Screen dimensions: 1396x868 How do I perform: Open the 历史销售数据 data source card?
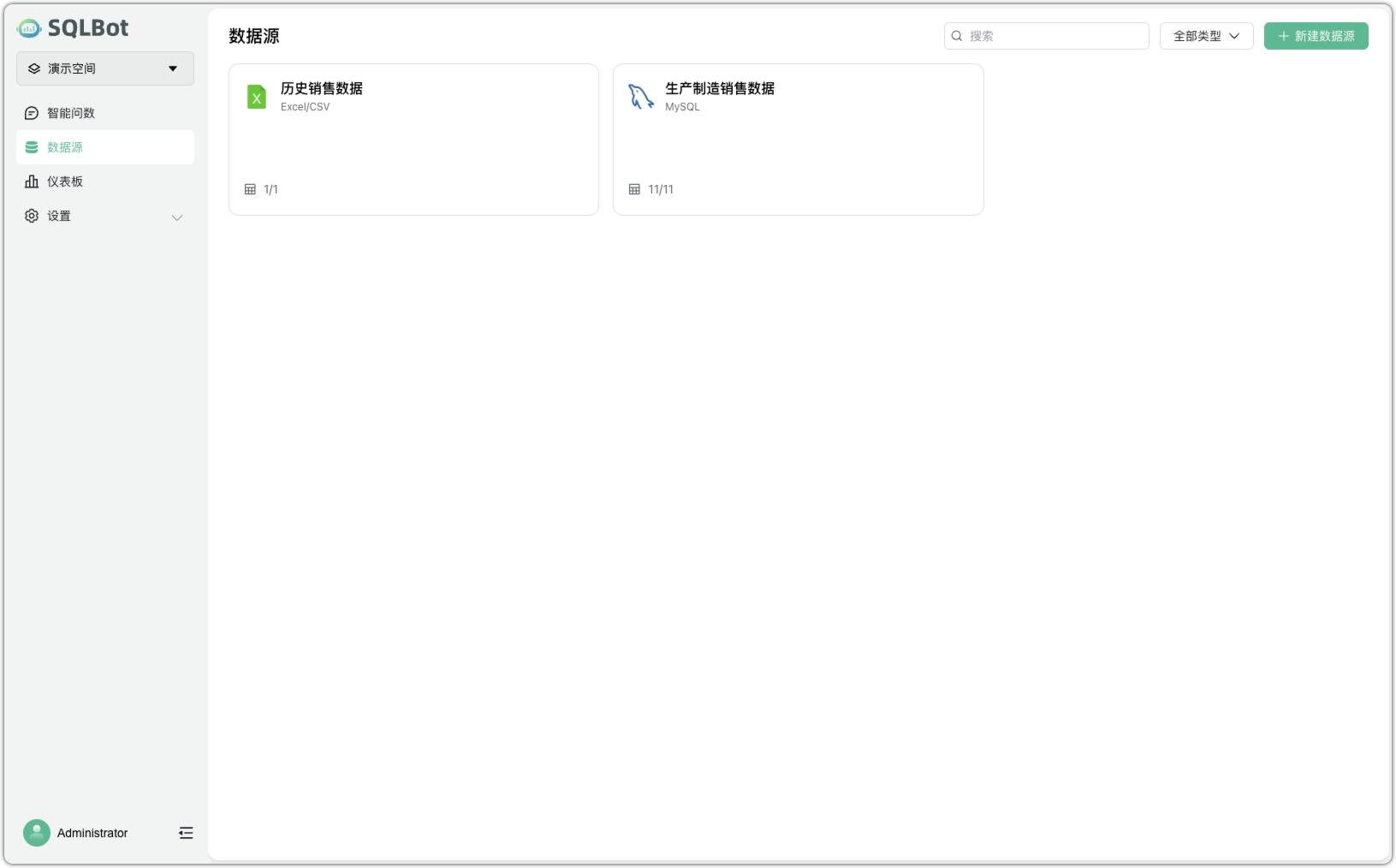point(413,139)
